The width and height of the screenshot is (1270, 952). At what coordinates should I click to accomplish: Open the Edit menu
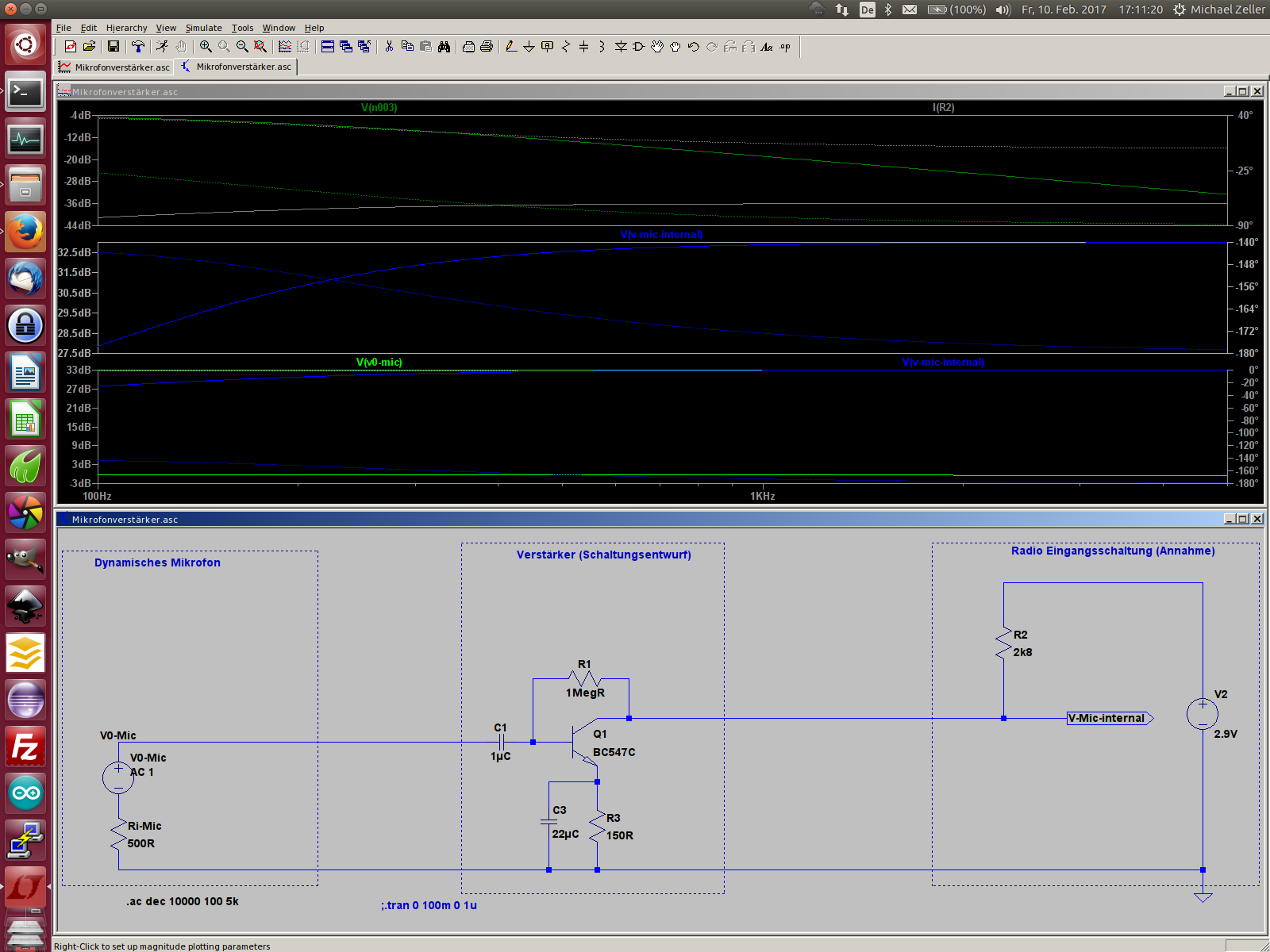coord(89,28)
